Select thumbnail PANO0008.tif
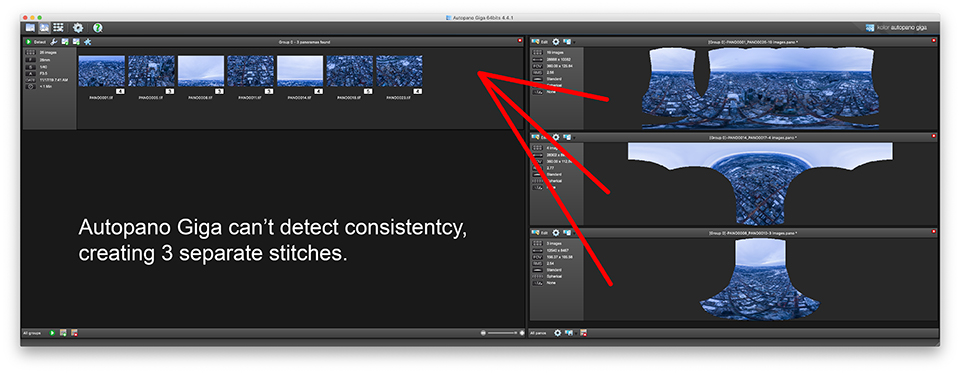Viewport: 960px width, 373px height. click(201, 71)
